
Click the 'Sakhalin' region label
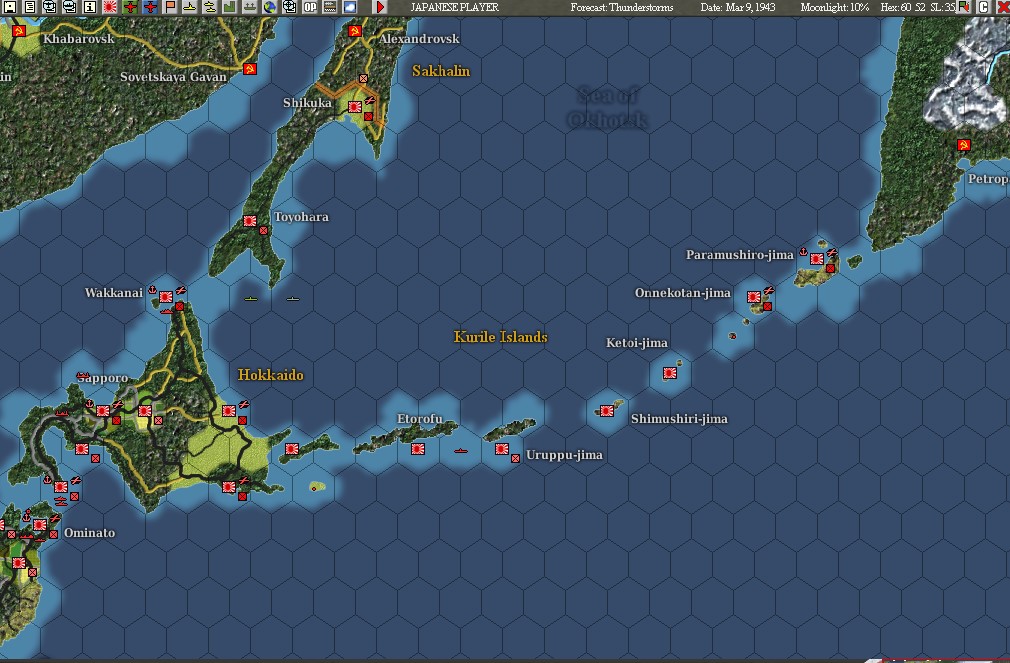(441, 71)
